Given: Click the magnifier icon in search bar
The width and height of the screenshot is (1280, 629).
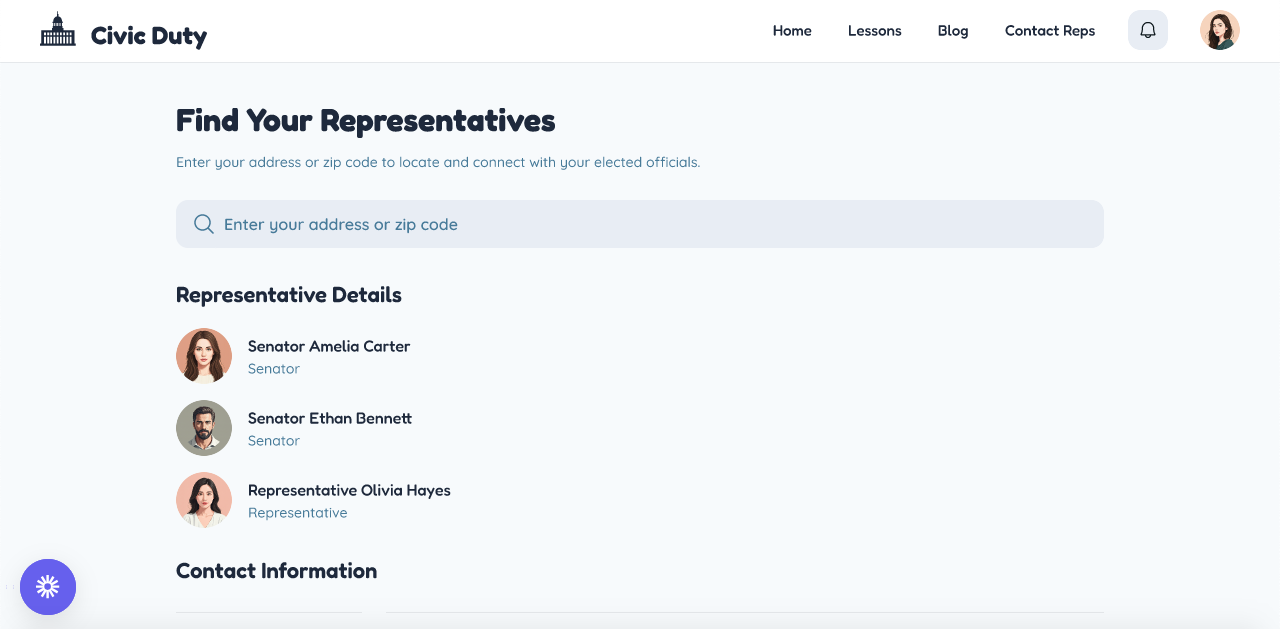Looking at the screenshot, I should coord(204,224).
